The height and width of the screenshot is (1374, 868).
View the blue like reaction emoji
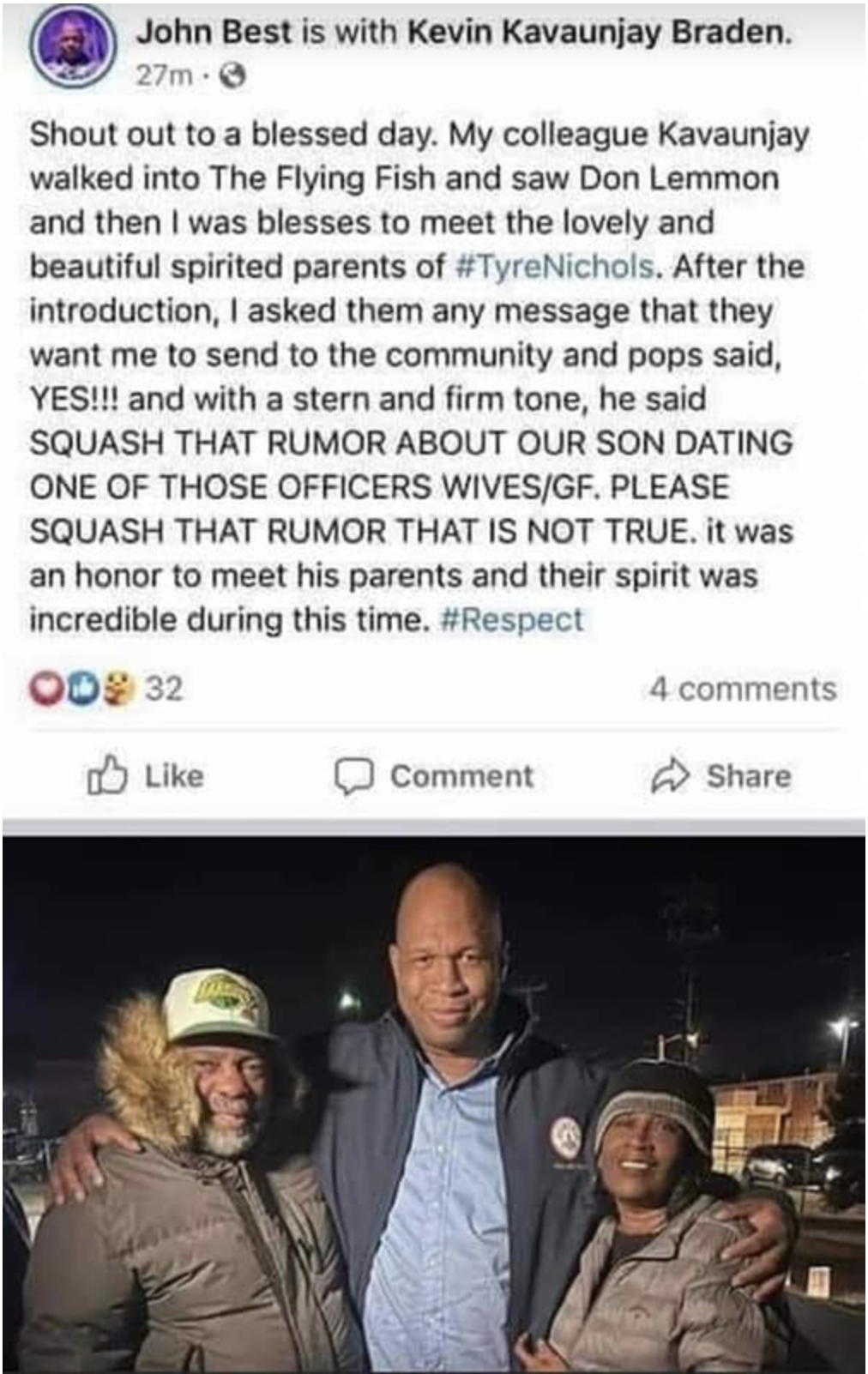82,689
